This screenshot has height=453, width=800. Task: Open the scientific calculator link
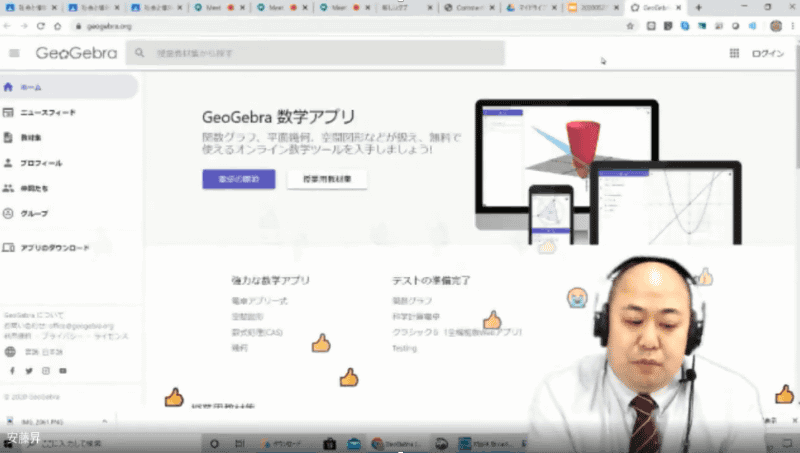(416, 317)
